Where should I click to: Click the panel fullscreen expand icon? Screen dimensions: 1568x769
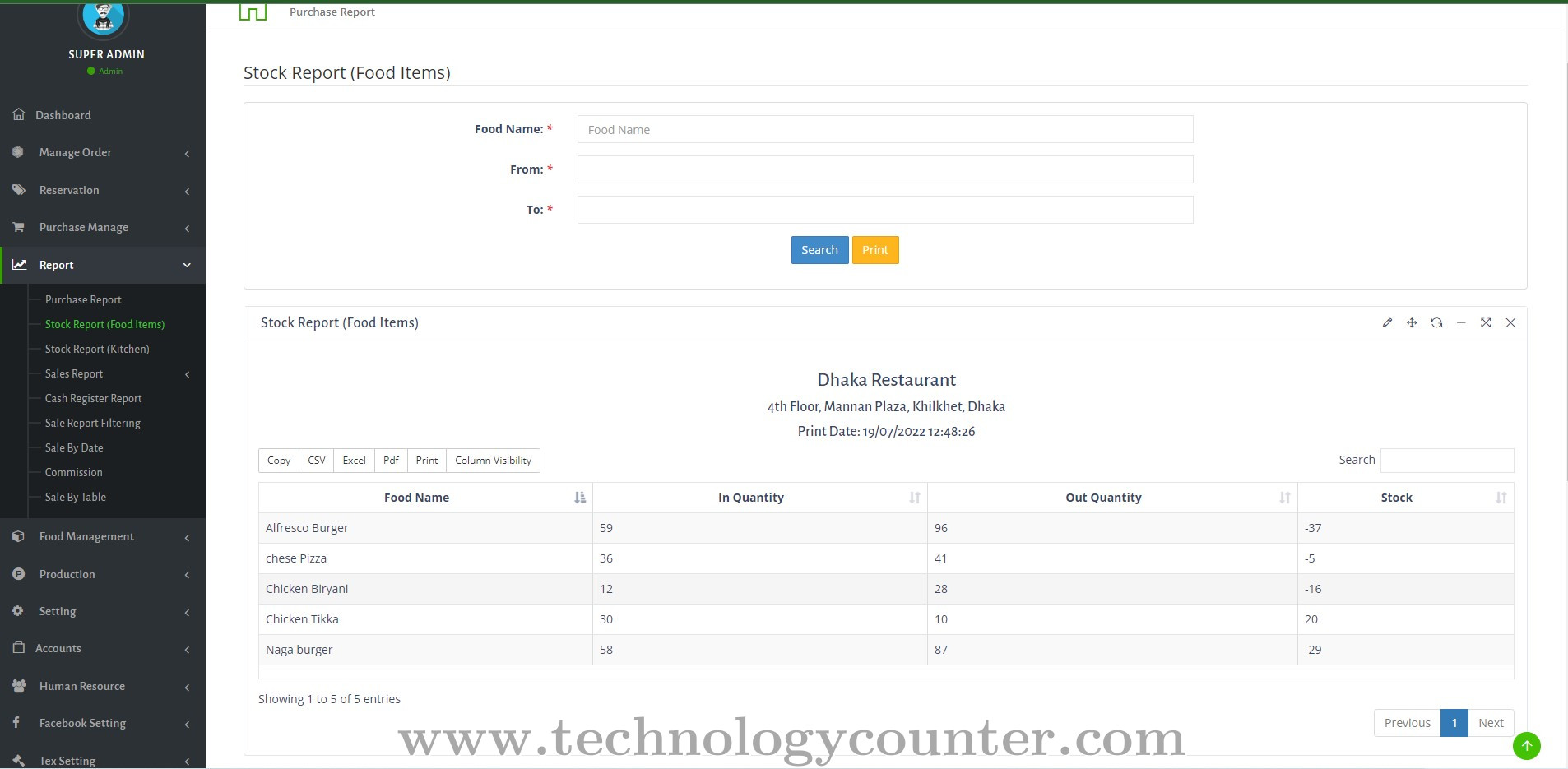pyautogui.click(x=1486, y=322)
